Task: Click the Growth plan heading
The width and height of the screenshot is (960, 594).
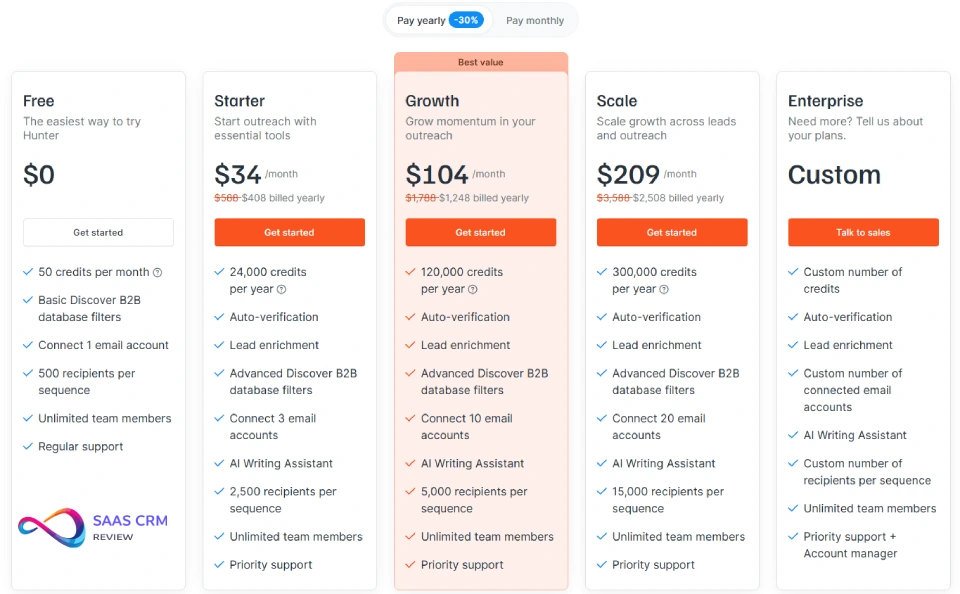Action: [x=432, y=101]
